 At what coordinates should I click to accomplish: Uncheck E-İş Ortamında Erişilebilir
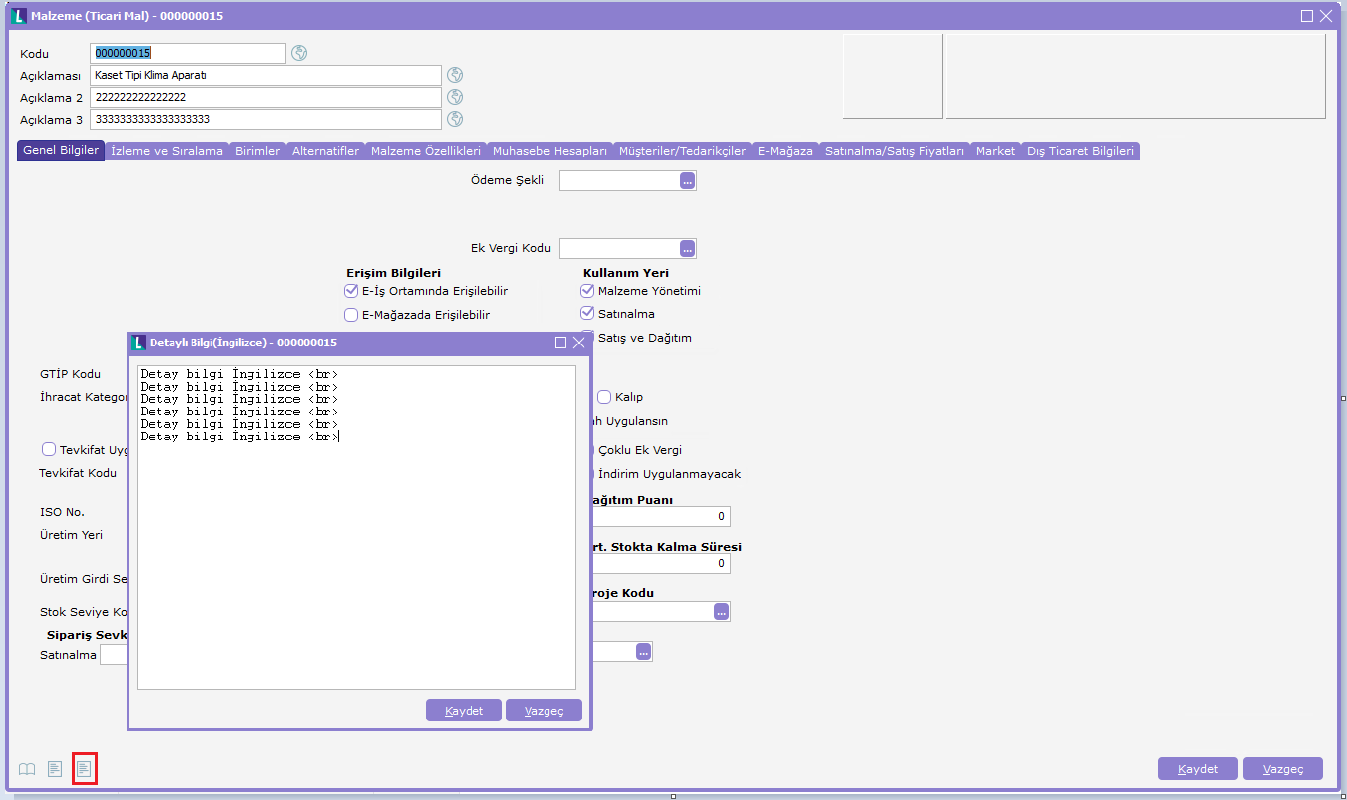pyautogui.click(x=351, y=291)
